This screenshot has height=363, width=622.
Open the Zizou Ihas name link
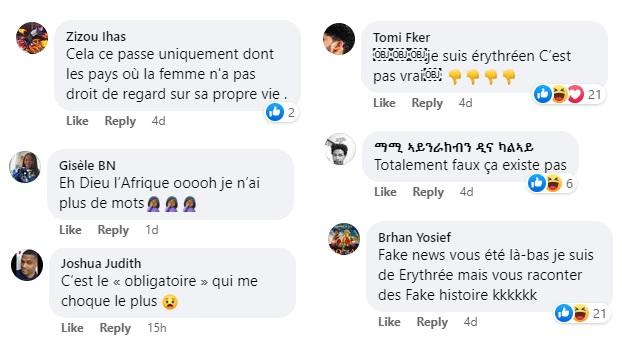pos(96,36)
